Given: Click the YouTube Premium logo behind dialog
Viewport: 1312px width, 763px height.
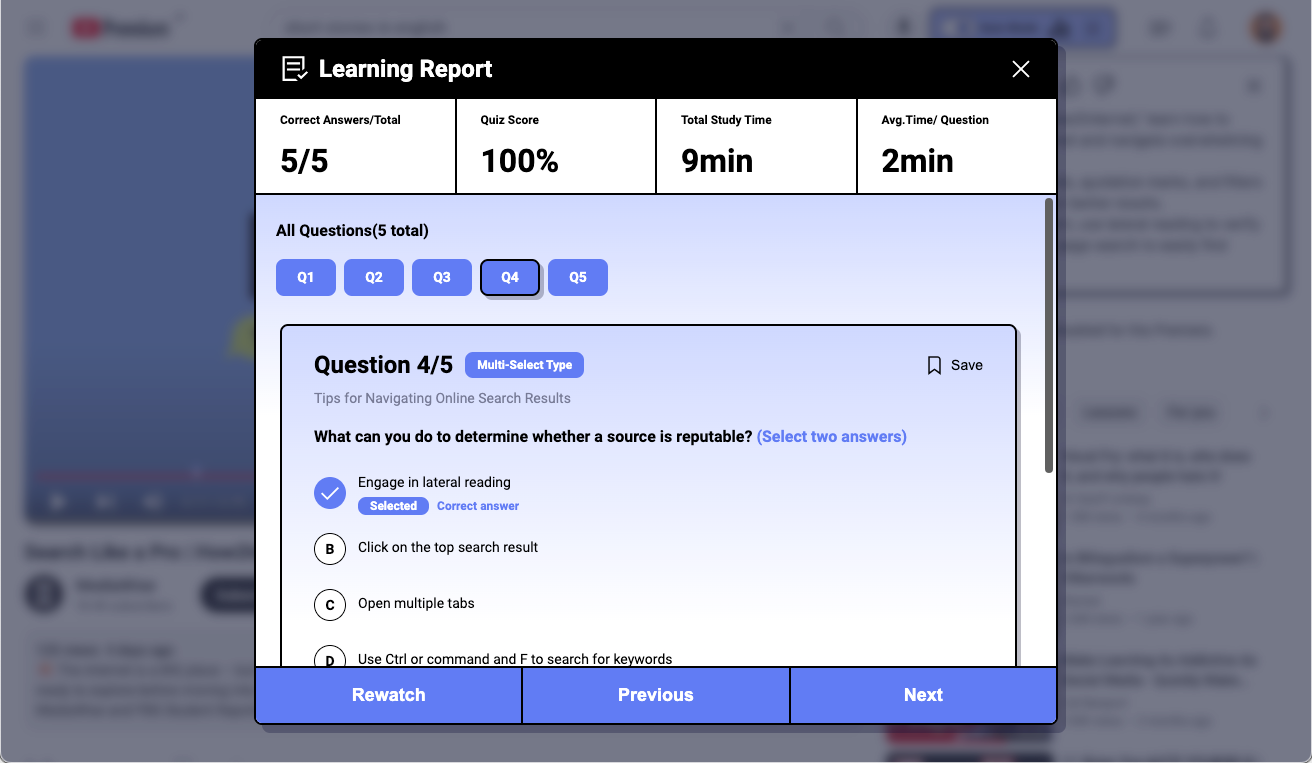Looking at the screenshot, I should (x=118, y=28).
